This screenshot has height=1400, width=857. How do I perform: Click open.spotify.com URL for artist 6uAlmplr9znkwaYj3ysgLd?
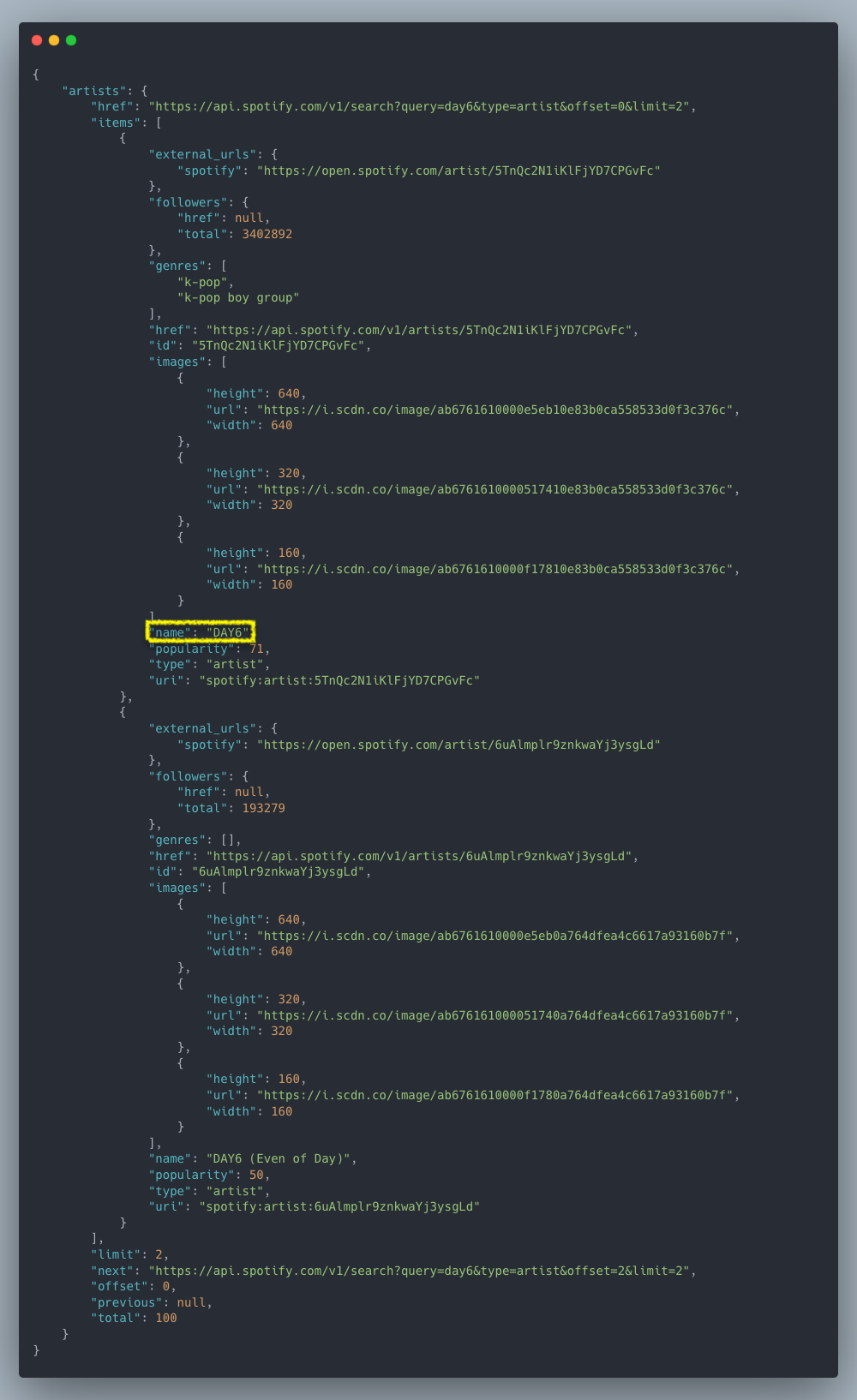pyautogui.click(x=458, y=745)
